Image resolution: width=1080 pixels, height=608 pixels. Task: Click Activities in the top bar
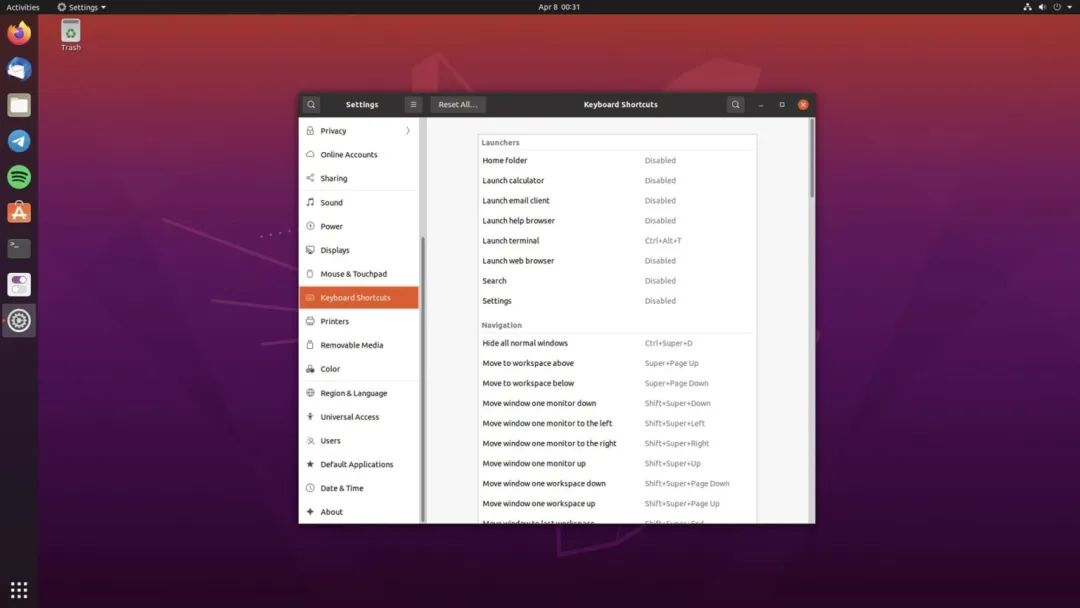23,7
